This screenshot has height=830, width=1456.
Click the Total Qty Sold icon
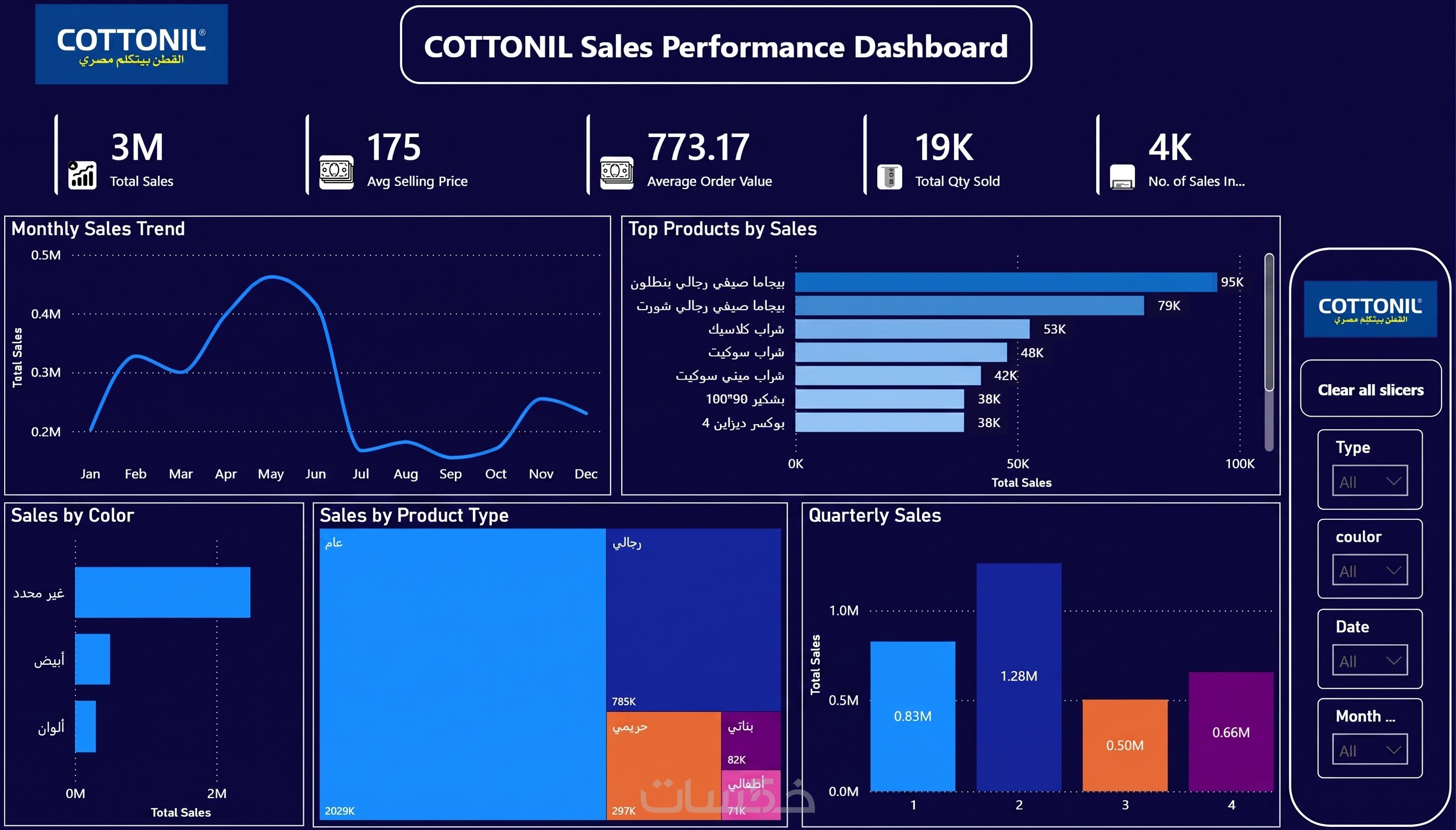(x=889, y=177)
